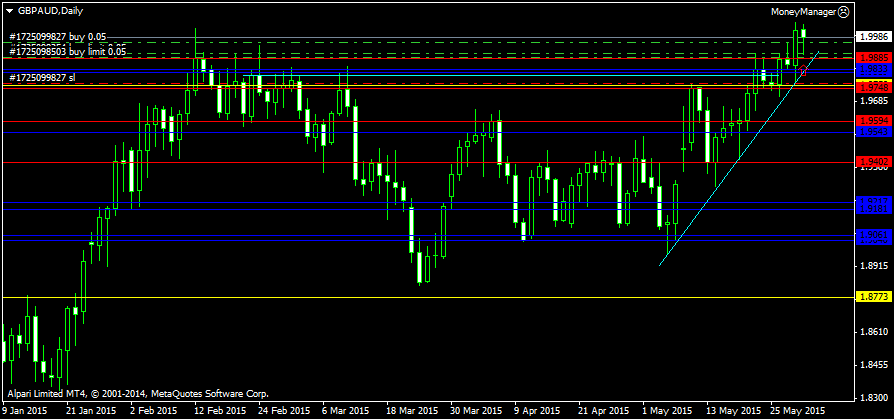Image resolution: width=894 pixels, height=419 pixels.
Task: Click the MoneyManager sad-face expert advisor icon
Action: coord(844,11)
